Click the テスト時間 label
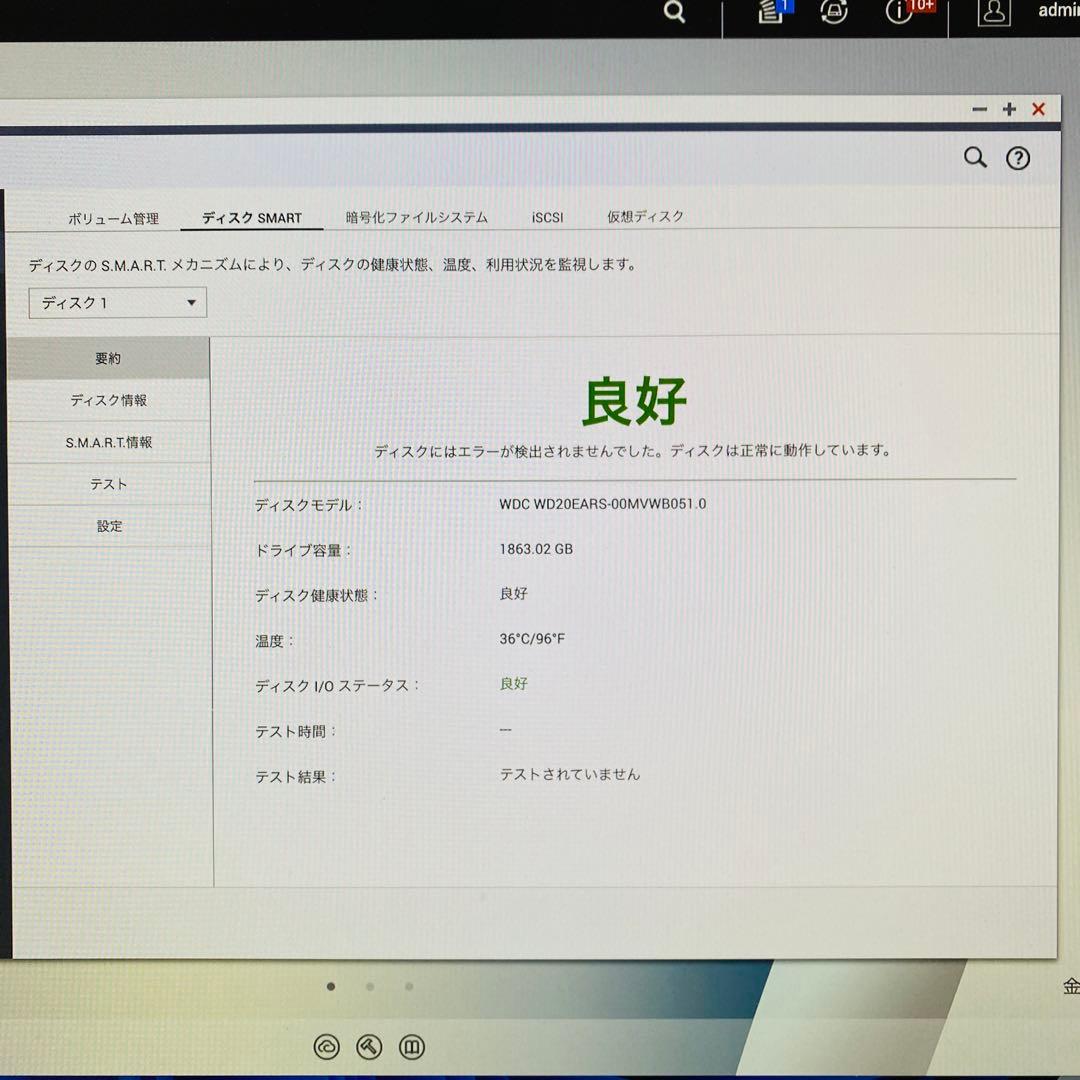Viewport: 1080px width, 1080px height. [x=295, y=731]
